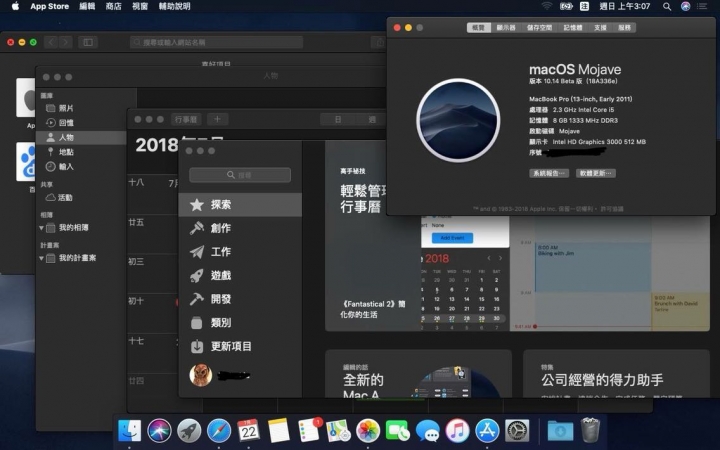Viewport: 720px width, 450px height.
Task: Click the plus add-event button in Calendar
Action: pyautogui.click(x=218, y=119)
